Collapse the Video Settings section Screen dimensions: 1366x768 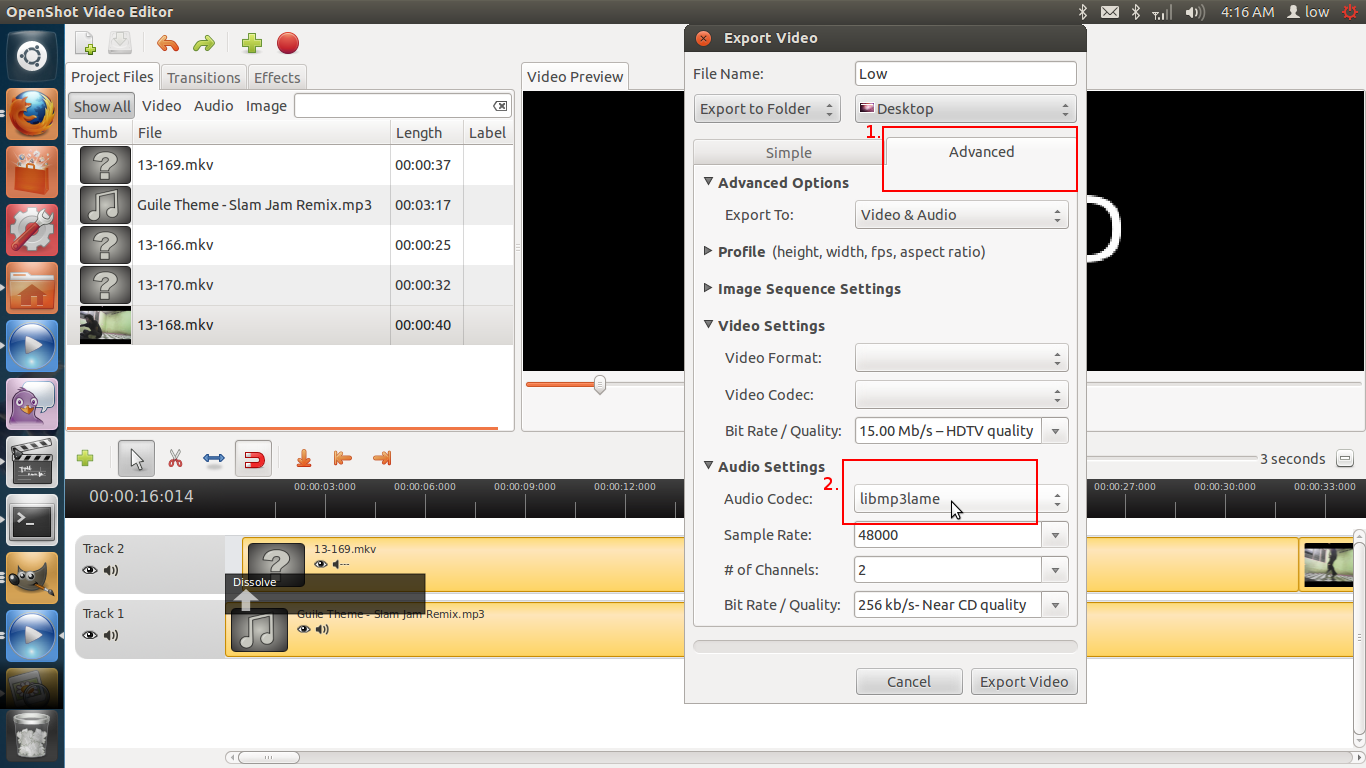pos(709,325)
